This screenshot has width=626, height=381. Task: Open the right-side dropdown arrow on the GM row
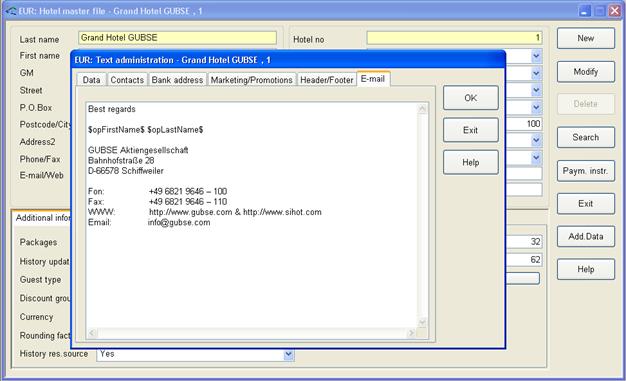537,73
